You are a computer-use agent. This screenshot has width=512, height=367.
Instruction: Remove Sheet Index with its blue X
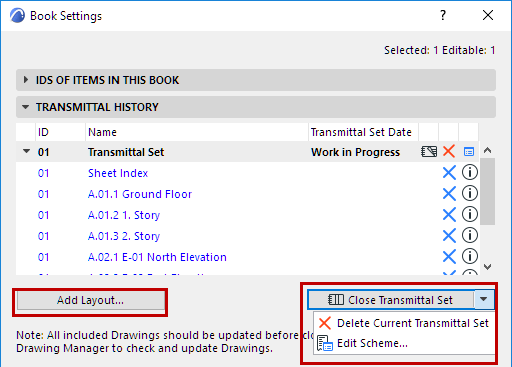point(449,173)
